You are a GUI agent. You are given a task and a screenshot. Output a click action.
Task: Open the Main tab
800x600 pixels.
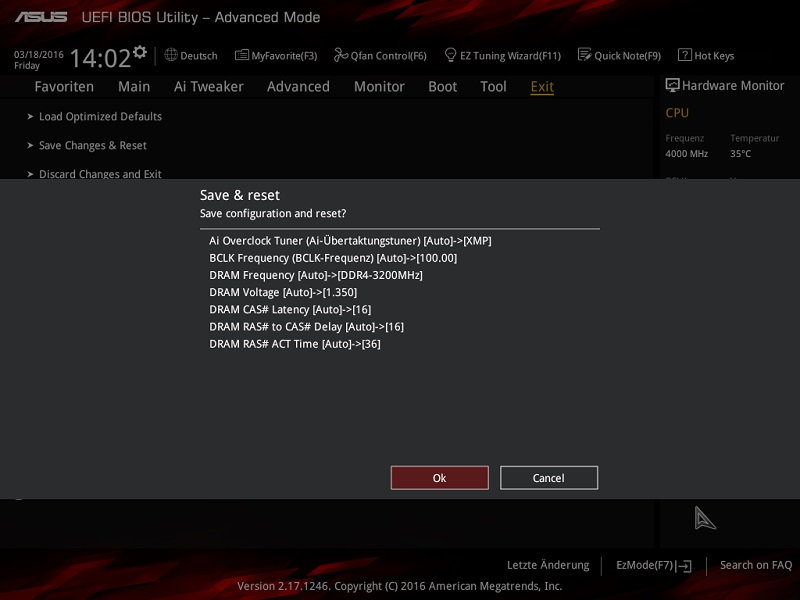[x=134, y=87]
